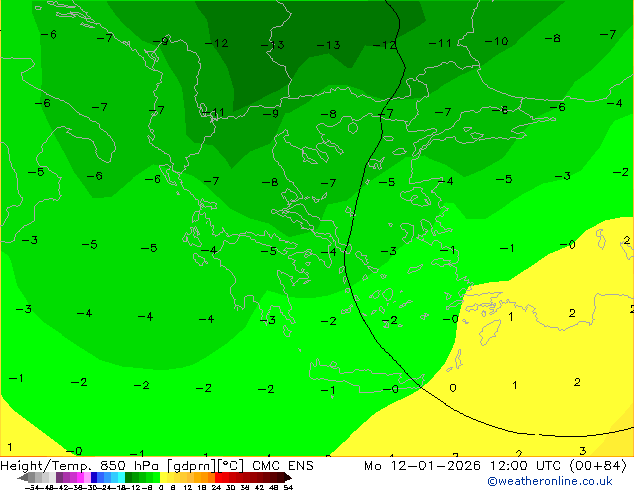This screenshot has width=634, height=490.
Task: Click the "-10" temperature value on the map
Action: point(496,41)
